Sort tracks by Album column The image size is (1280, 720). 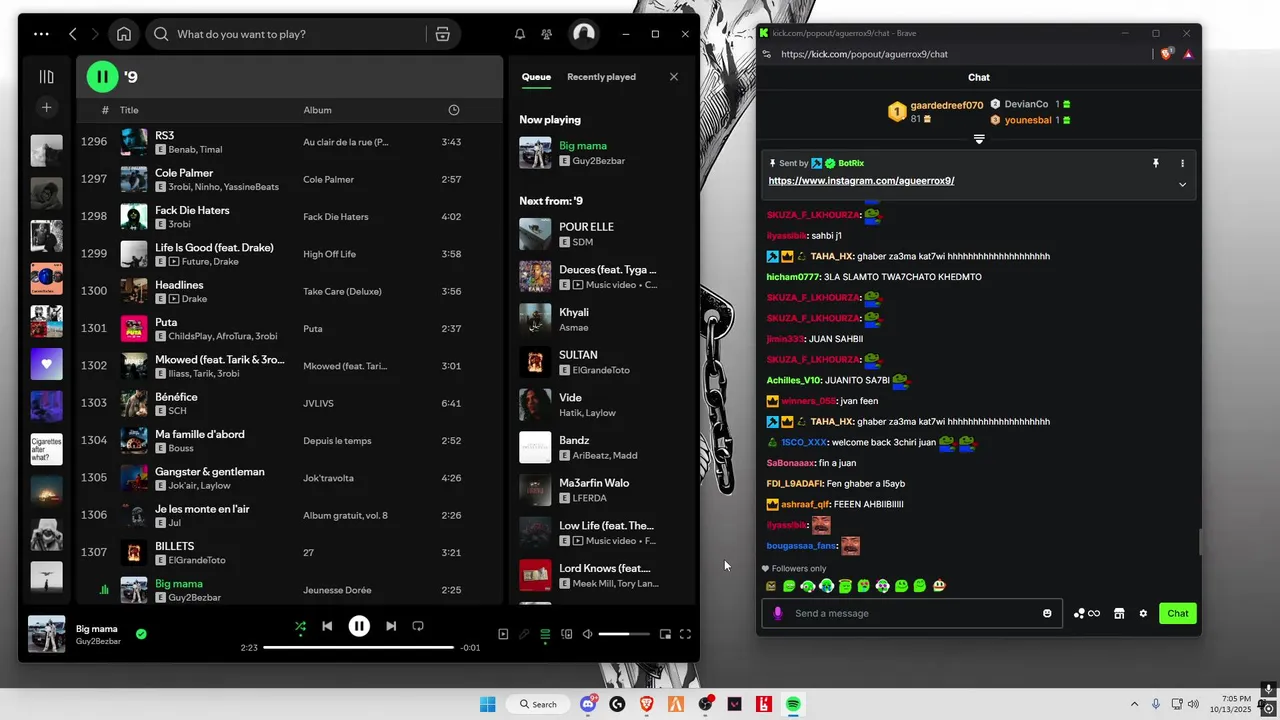[x=317, y=110]
